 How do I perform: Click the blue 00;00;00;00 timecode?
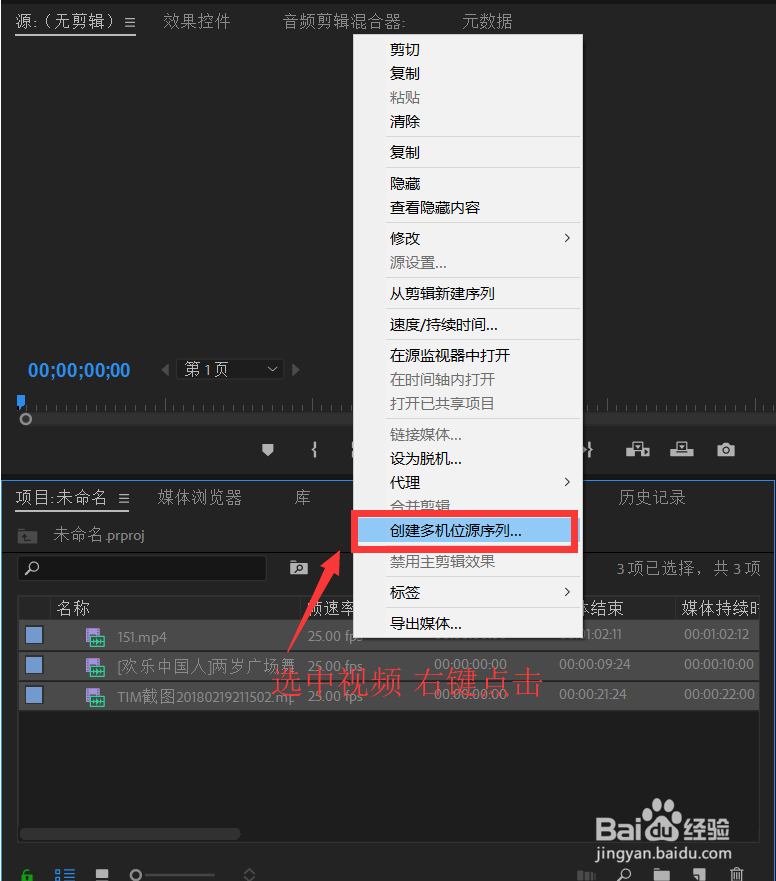click(x=79, y=370)
